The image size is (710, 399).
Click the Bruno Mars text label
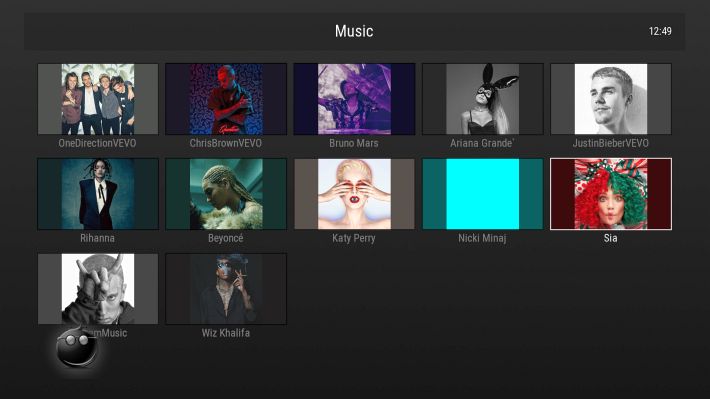(x=354, y=143)
